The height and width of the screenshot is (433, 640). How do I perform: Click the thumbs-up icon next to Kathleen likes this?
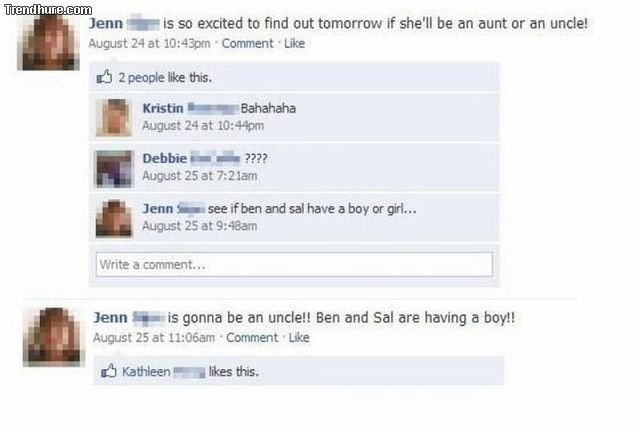109,371
